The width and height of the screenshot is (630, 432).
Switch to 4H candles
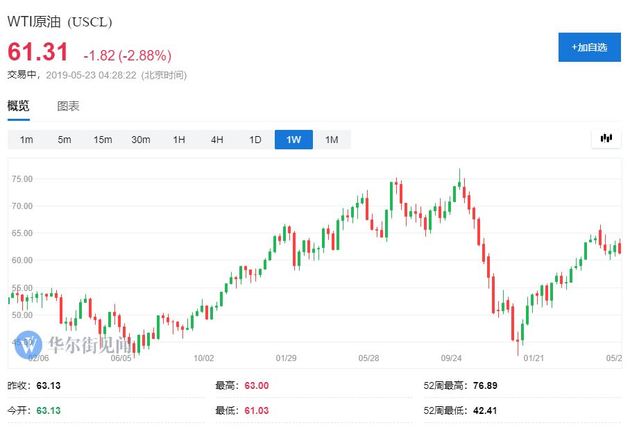tap(217, 139)
